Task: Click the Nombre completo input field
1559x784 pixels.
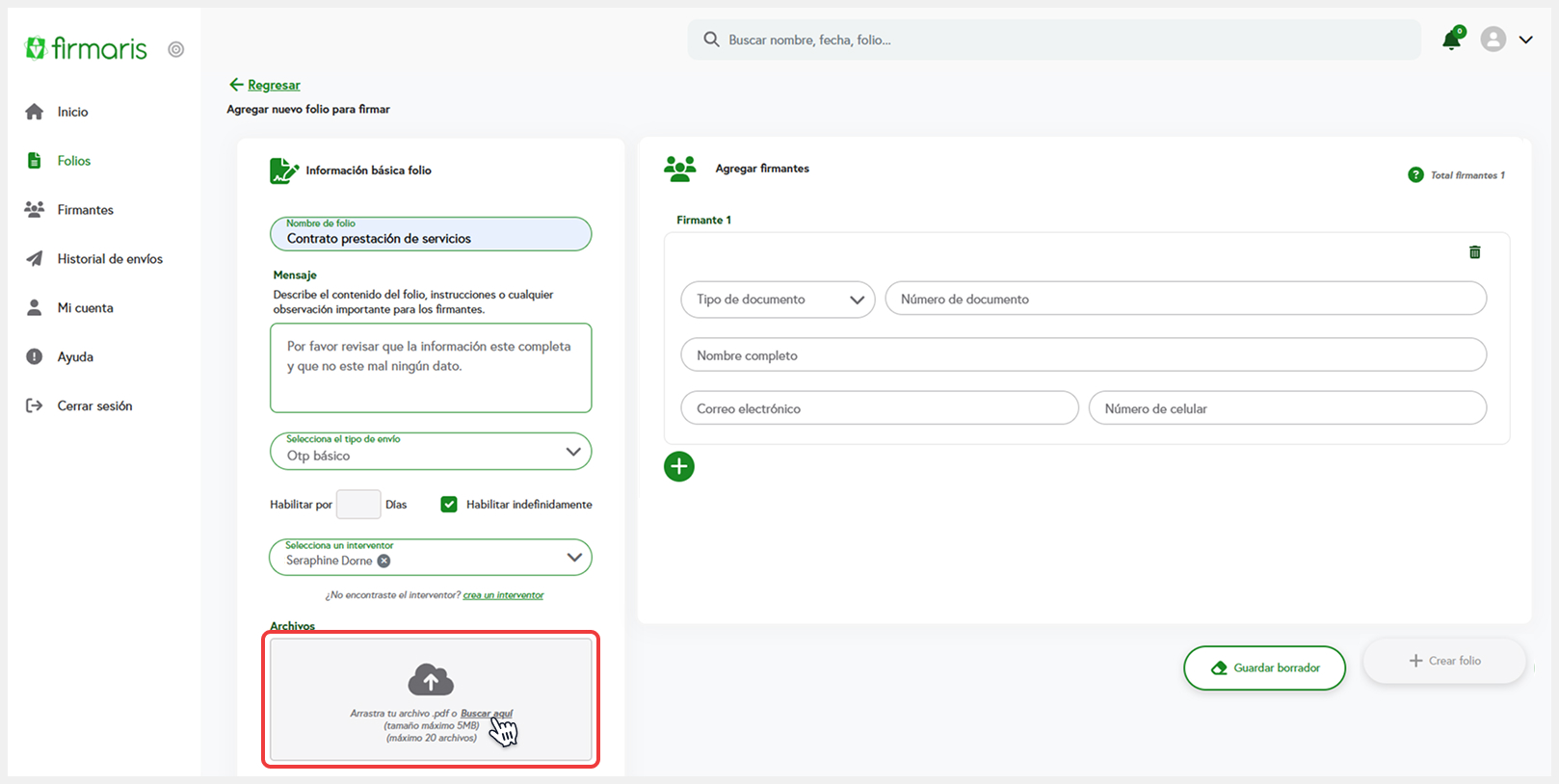Action: 1083,355
